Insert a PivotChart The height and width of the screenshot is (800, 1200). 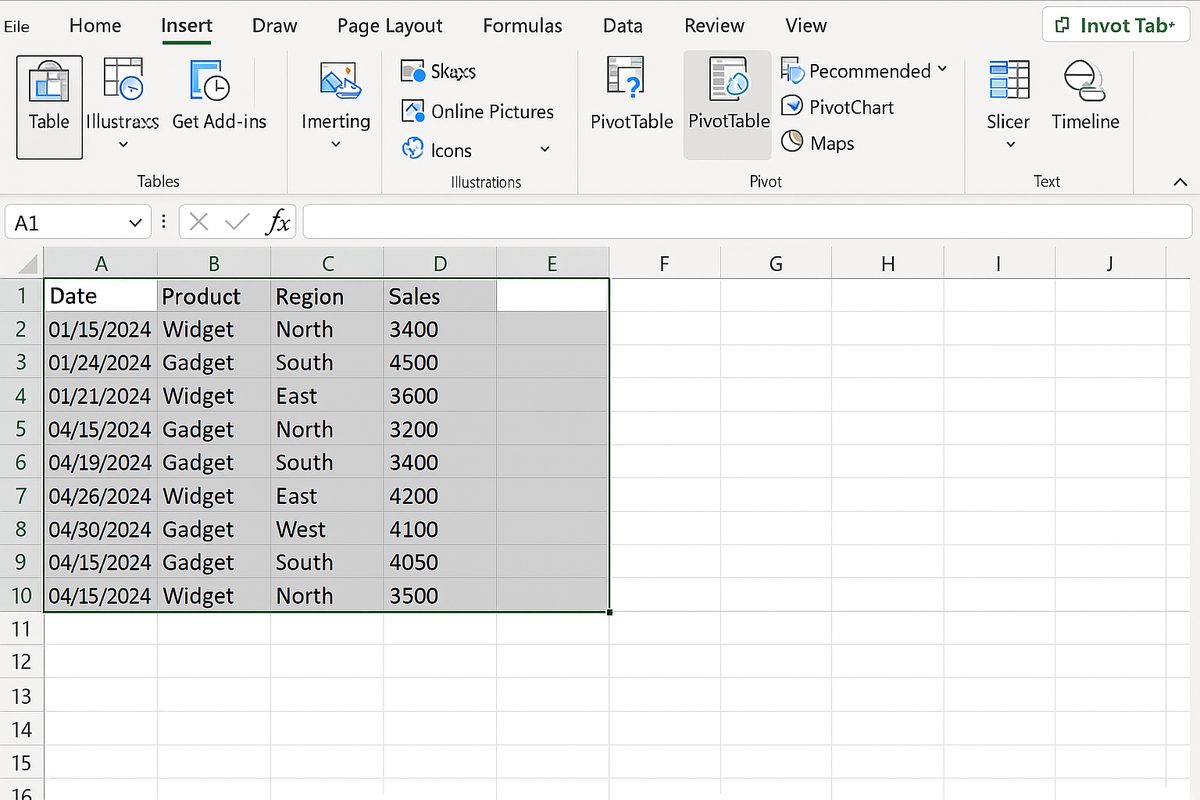(x=837, y=107)
